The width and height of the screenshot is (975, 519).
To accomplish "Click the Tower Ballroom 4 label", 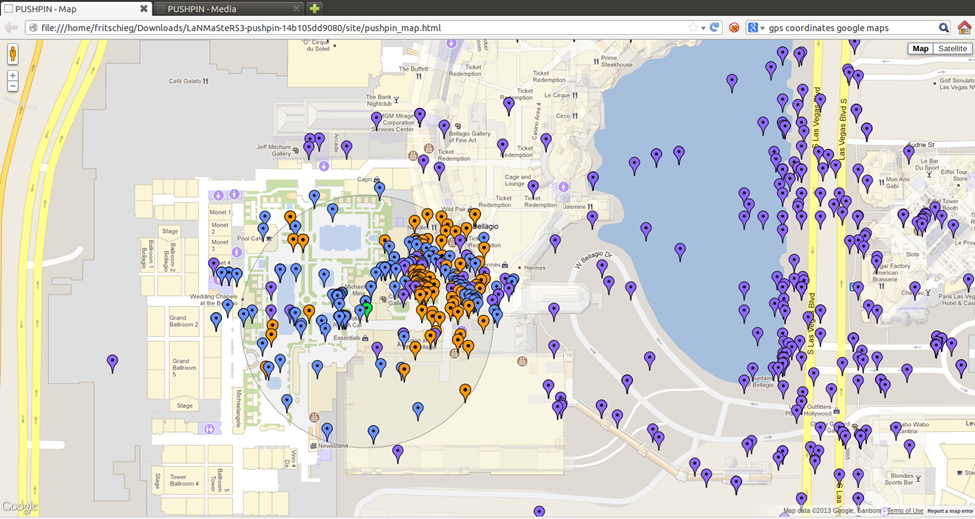I will coord(185,480).
